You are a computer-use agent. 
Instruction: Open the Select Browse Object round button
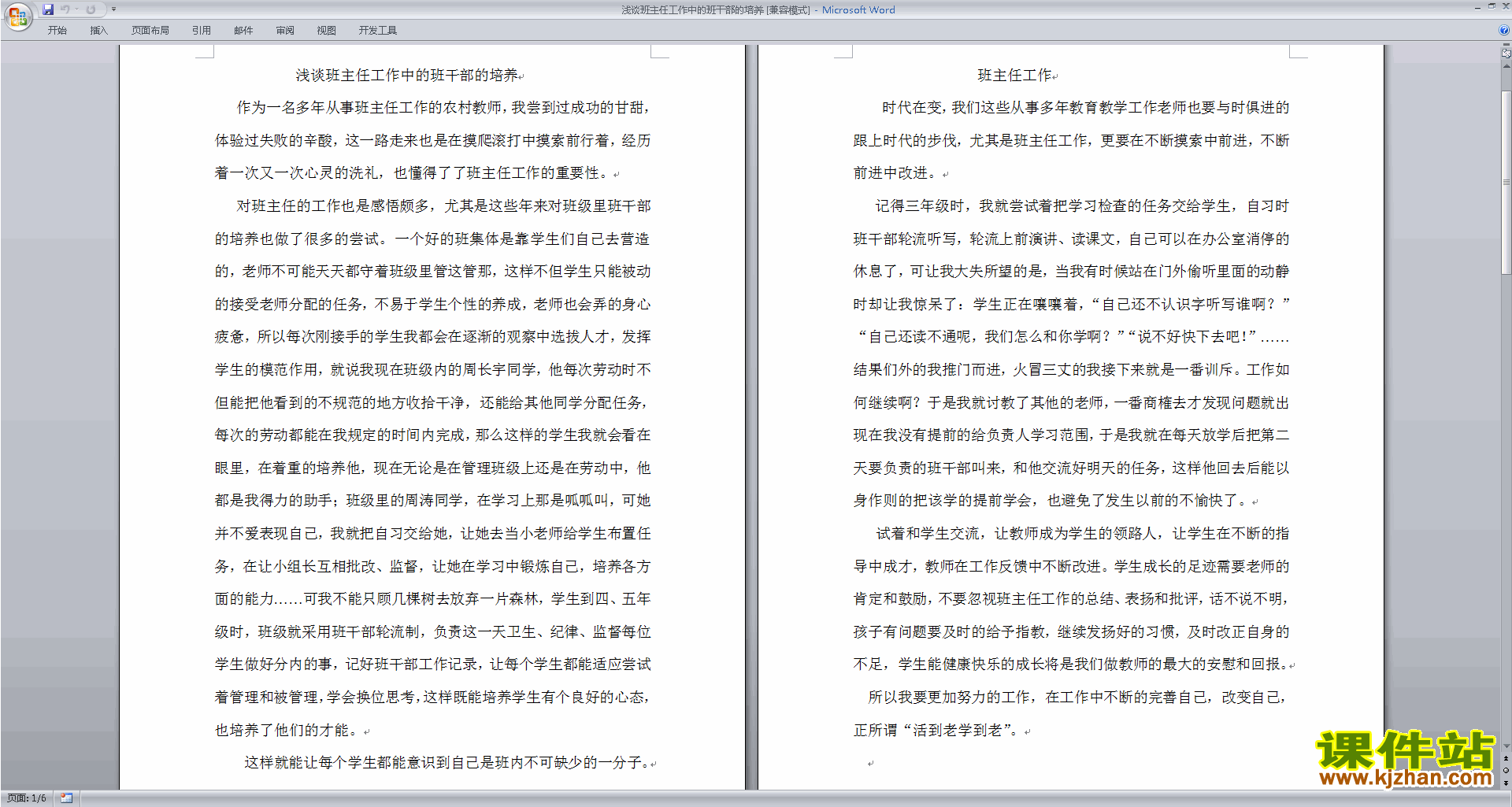click(1506, 771)
